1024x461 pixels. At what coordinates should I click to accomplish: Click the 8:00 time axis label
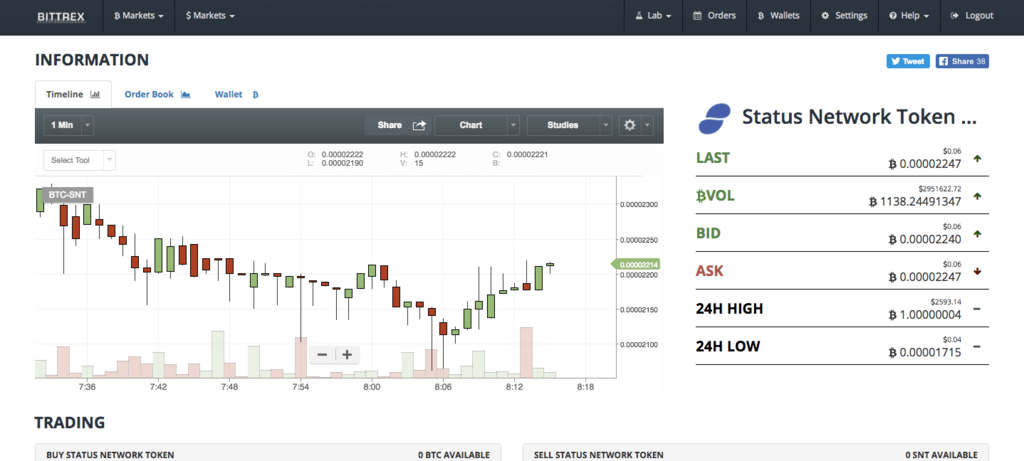(x=372, y=387)
